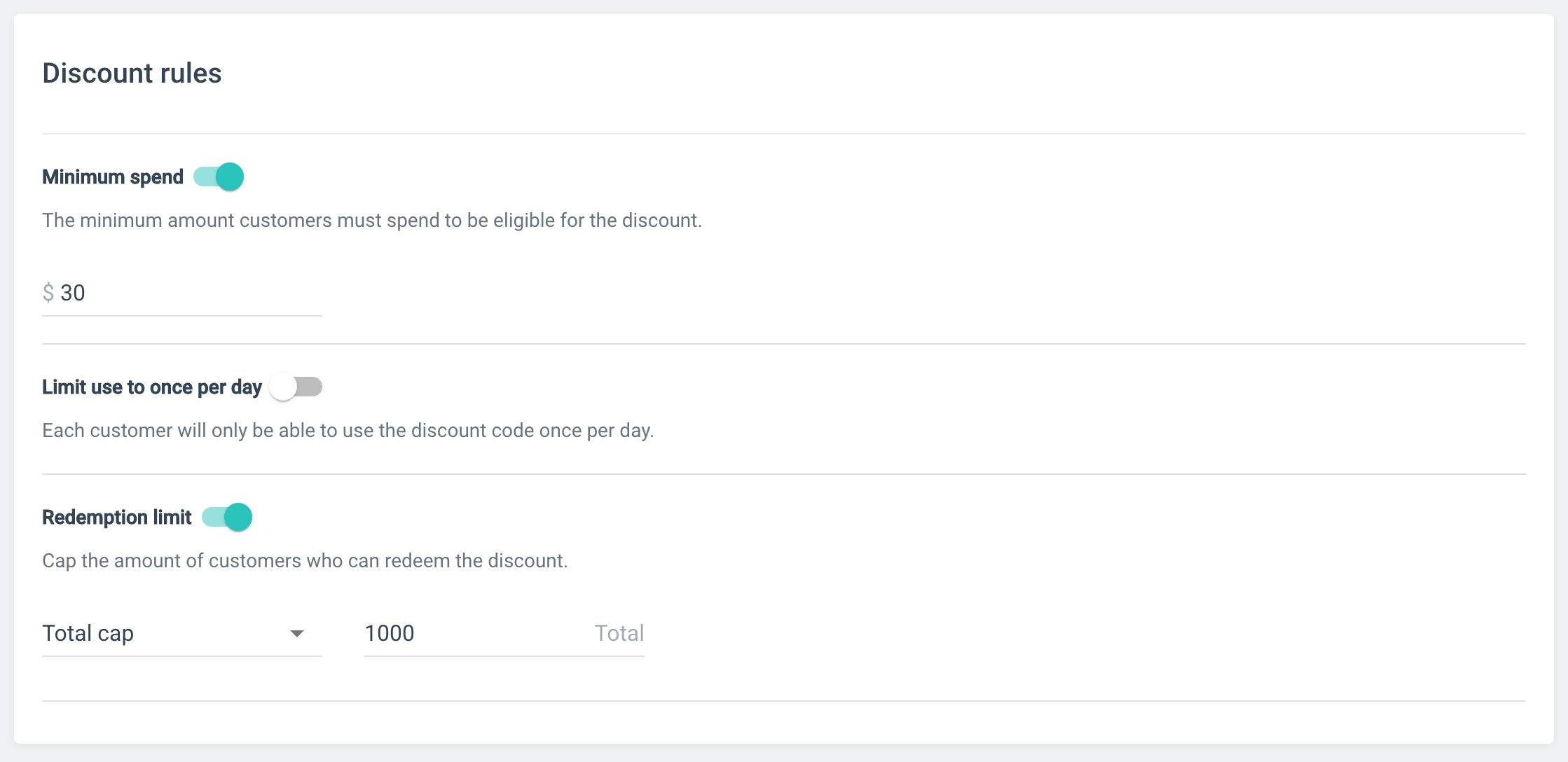Viewport: 1568px width, 762px height.
Task: Click the teal knob of Minimum spend switch
Action: click(x=230, y=176)
